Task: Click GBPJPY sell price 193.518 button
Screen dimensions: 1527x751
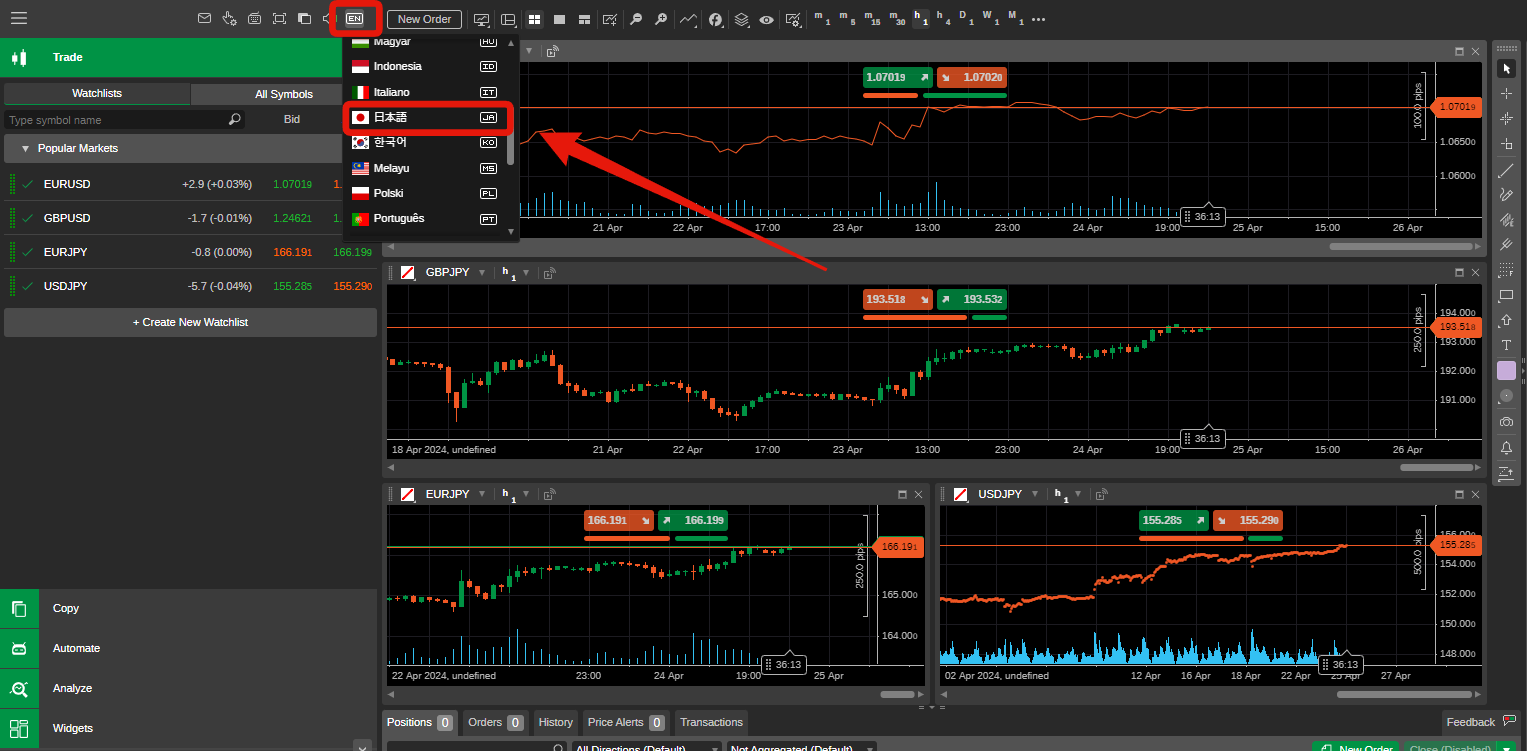Action: tap(898, 299)
